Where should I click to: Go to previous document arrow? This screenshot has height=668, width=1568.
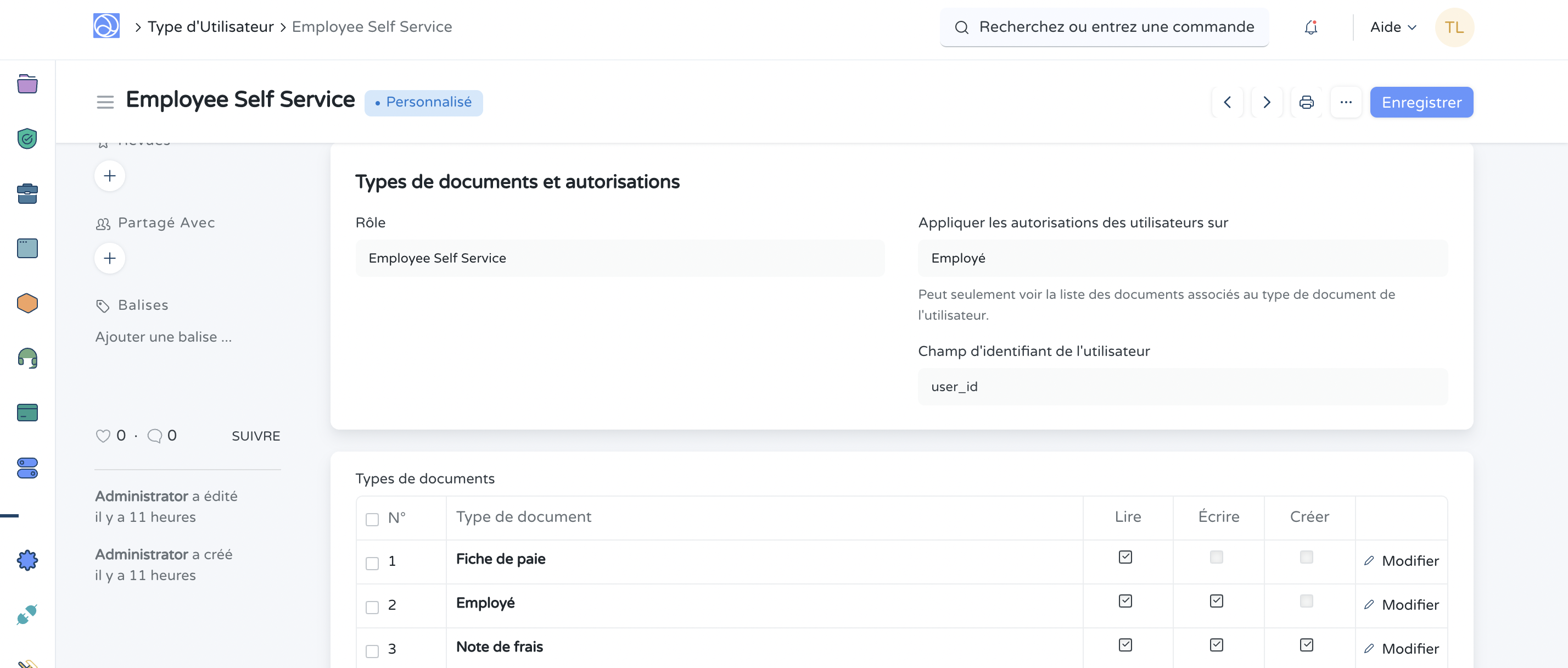point(1227,102)
